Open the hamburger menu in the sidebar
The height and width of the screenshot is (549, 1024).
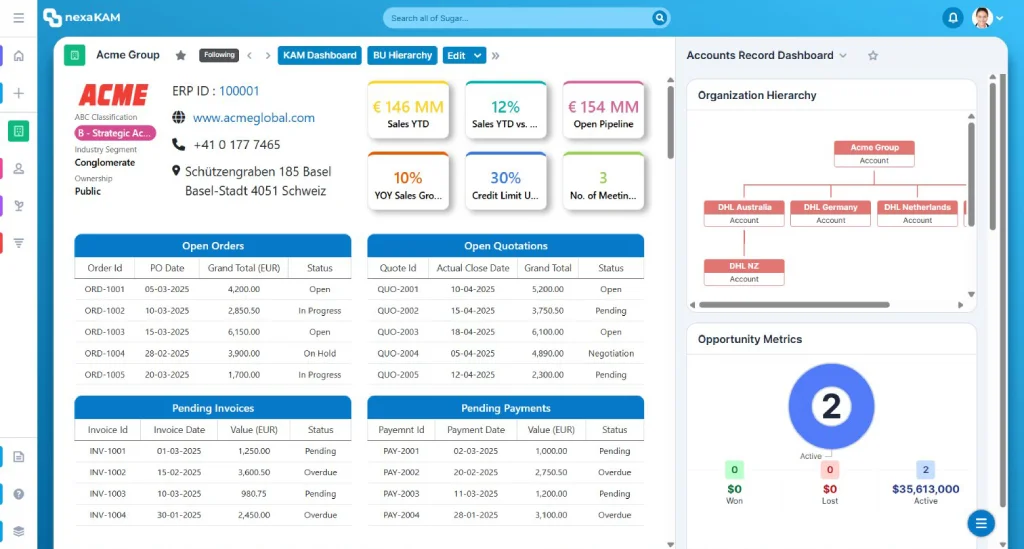(18, 18)
